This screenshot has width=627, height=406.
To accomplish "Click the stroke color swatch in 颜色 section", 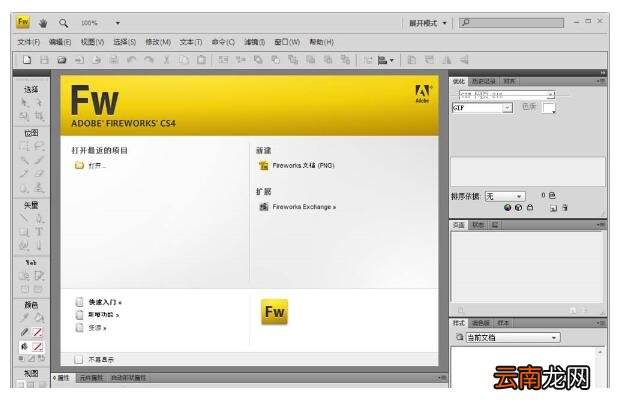I will pyautogui.click(x=38, y=332).
